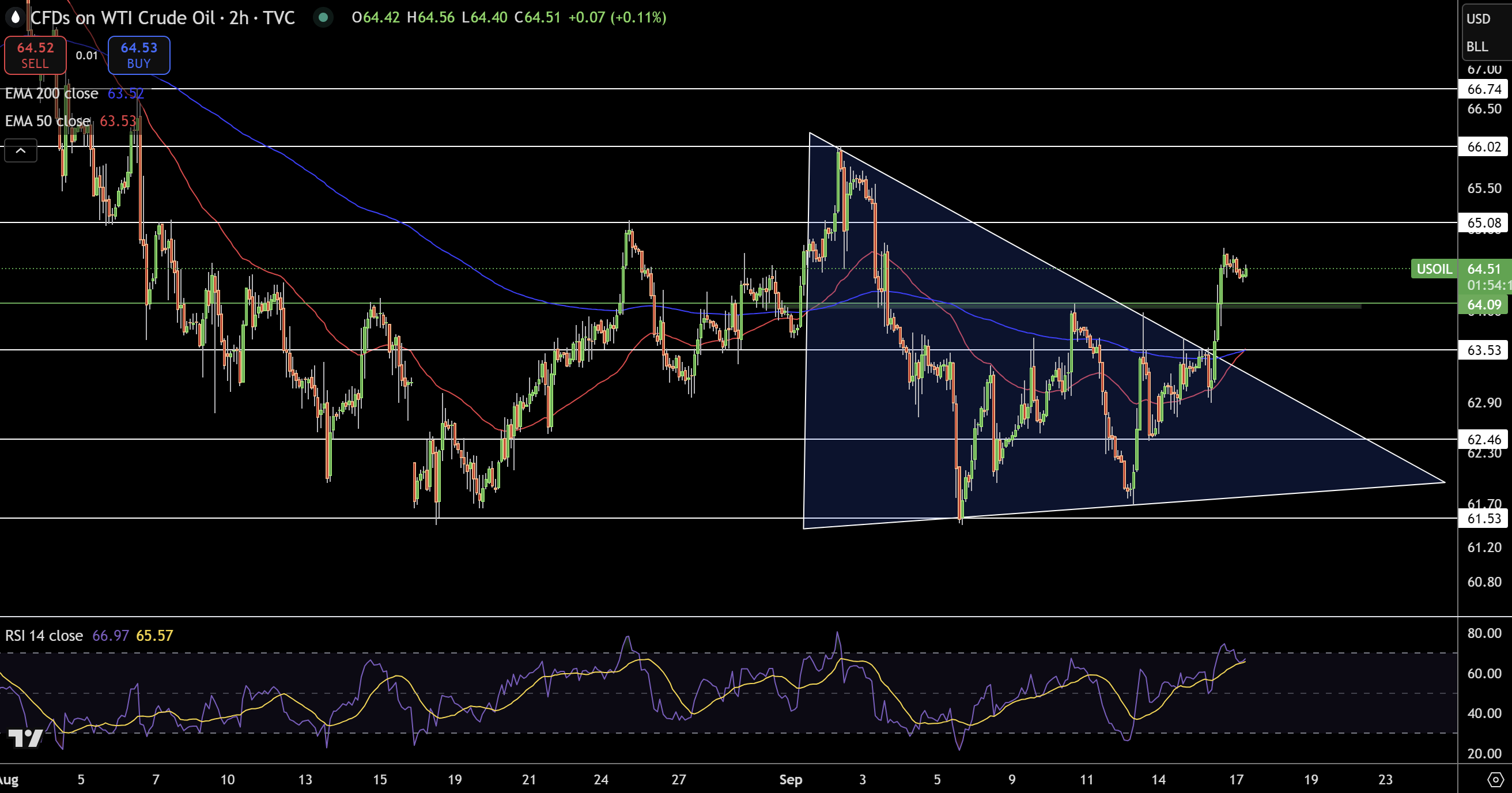Screen dimensions: 1512x793
Task: Click the BUY button at 64.53
Action: pyautogui.click(x=138, y=55)
